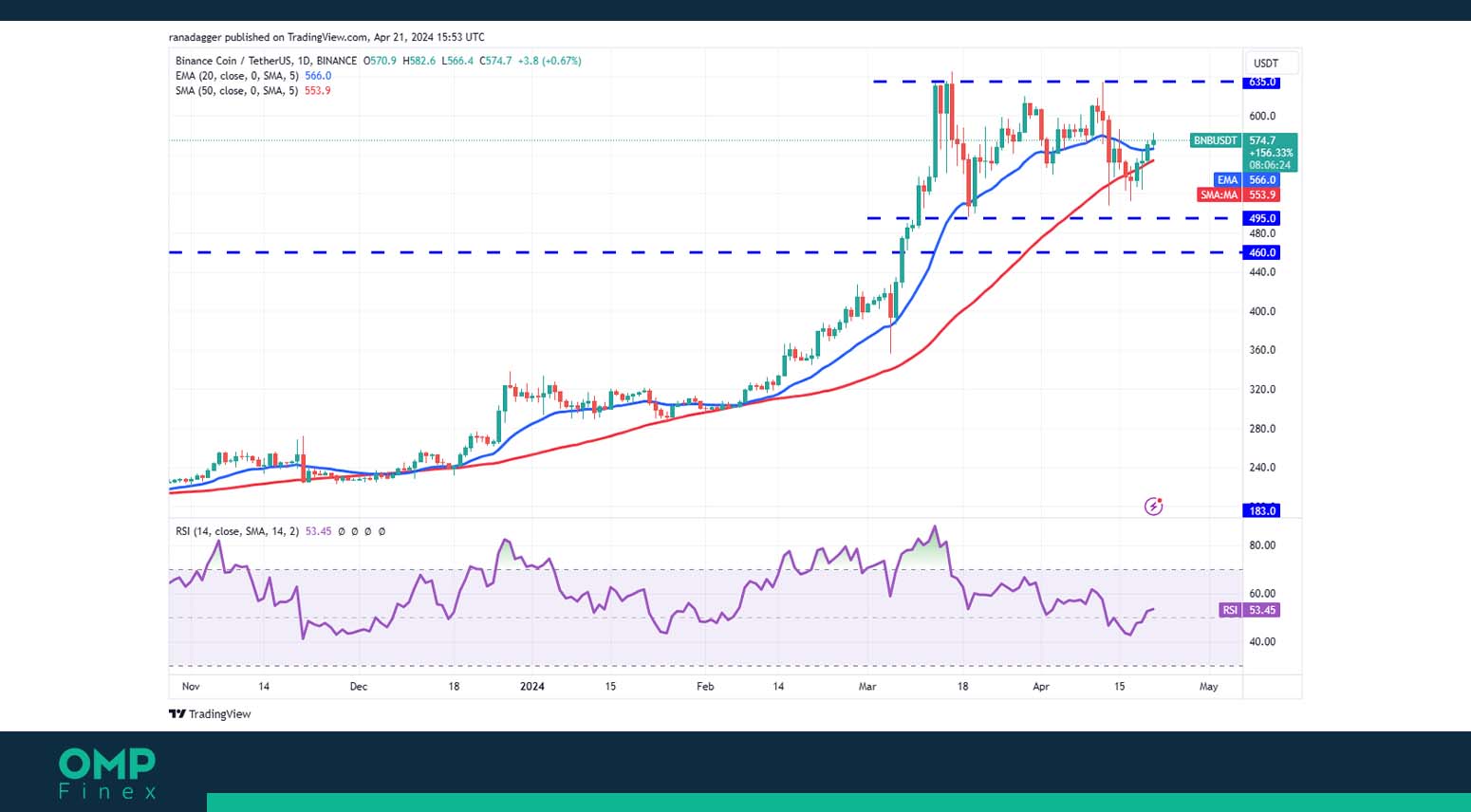Viewport: 1471px width, 812px height.
Task: Click the TradingView logo below the chart
Action: pyautogui.click(x=210, y=714)
